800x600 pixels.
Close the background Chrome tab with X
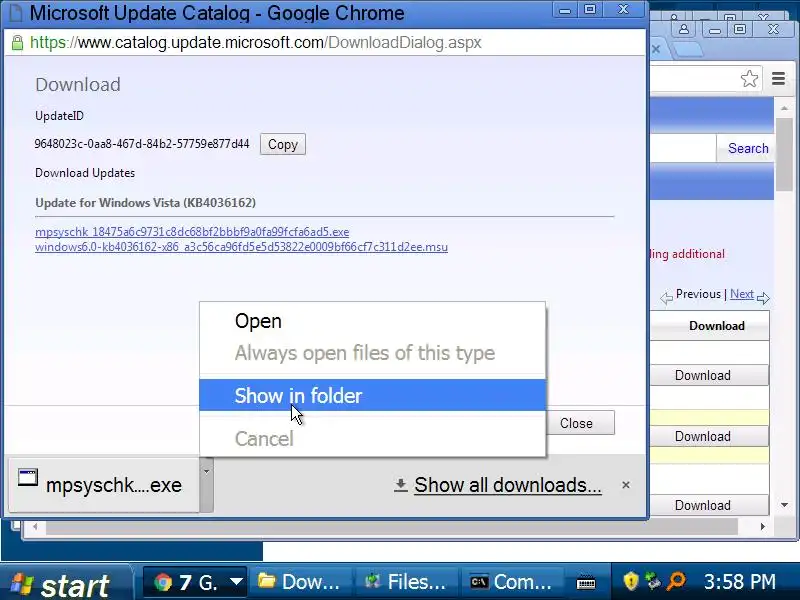tap(657, 49)
